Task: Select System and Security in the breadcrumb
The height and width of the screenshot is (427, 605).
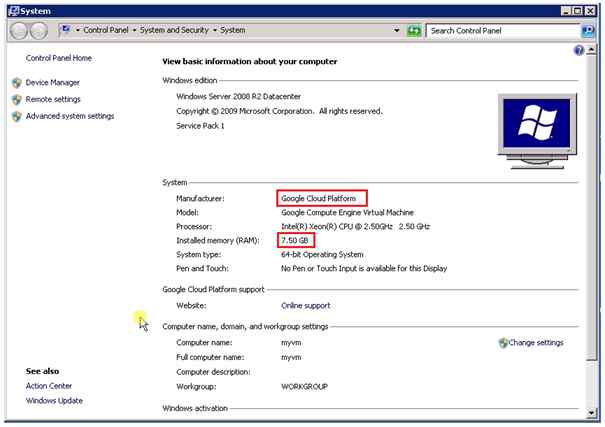Action: click(x=174, y=30)
